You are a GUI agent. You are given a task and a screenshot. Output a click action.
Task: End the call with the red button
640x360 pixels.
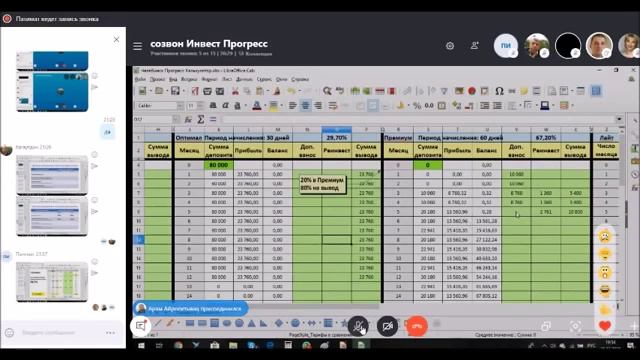(x=417, y=326)
